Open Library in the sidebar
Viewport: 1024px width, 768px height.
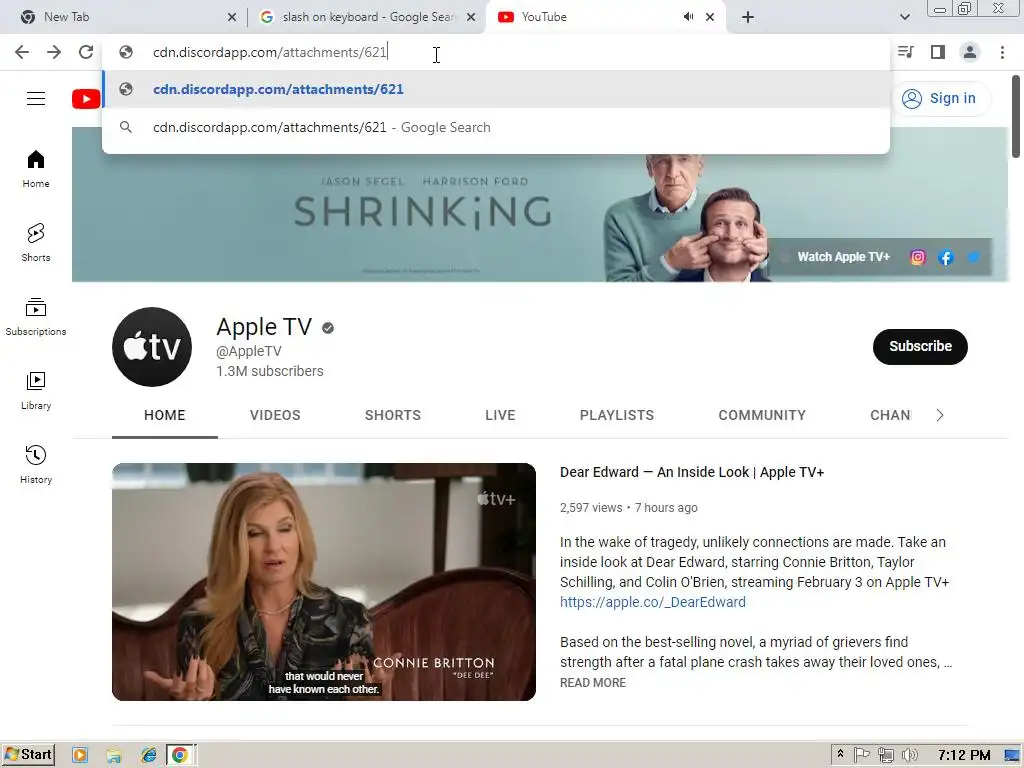tap(36, 391)
